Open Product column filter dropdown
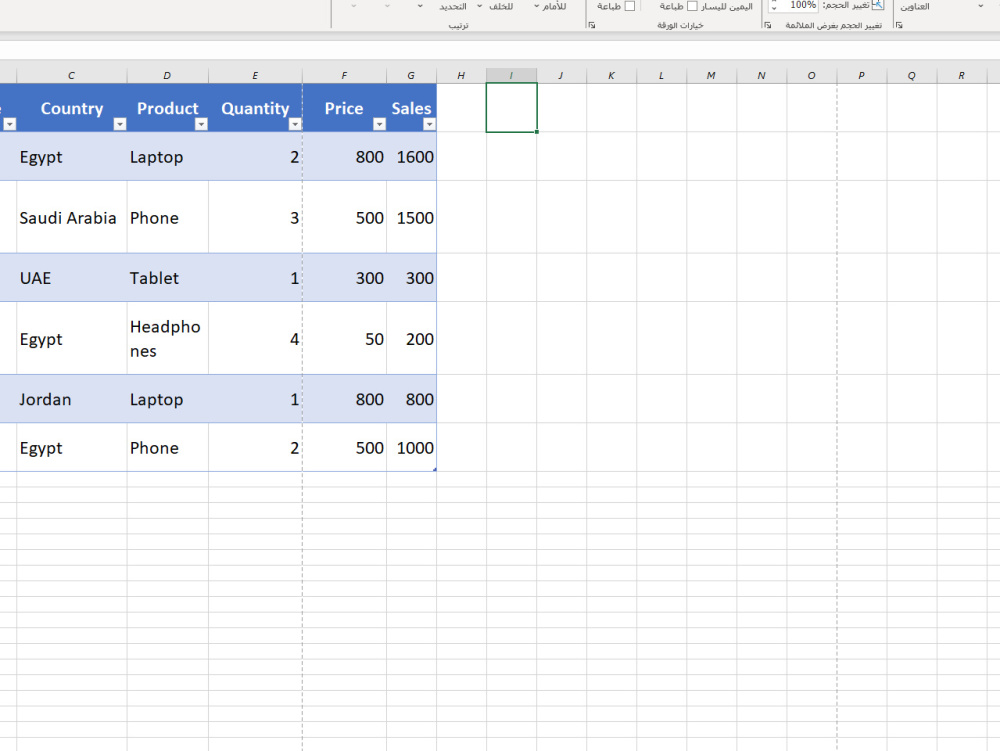 (x=201, y=124)
